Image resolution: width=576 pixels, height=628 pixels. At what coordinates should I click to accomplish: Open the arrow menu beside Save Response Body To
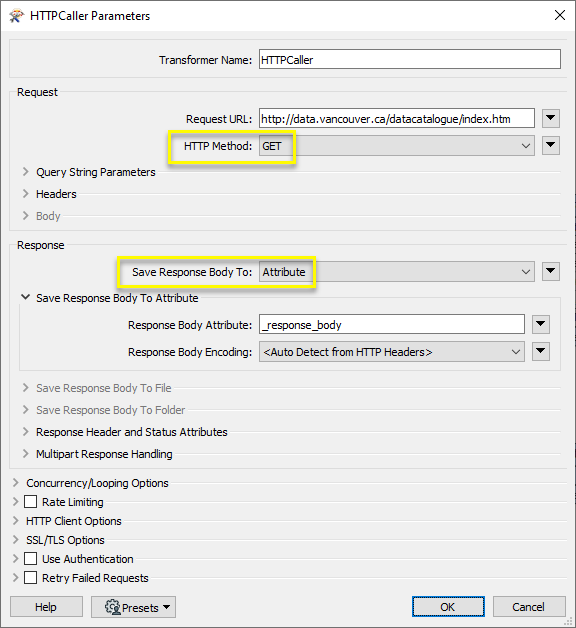[x=551, y=271]
